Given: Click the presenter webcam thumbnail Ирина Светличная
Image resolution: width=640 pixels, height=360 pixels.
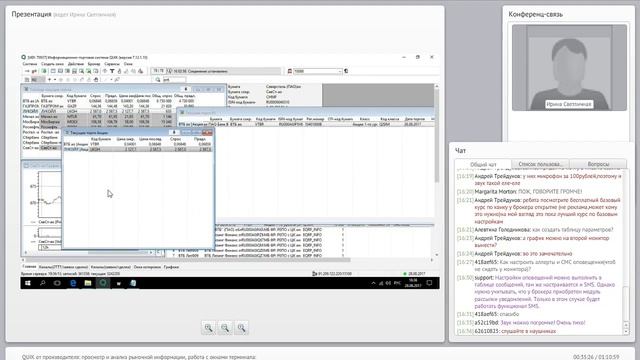Looking at the screenshot, I should tap(569, 67).
